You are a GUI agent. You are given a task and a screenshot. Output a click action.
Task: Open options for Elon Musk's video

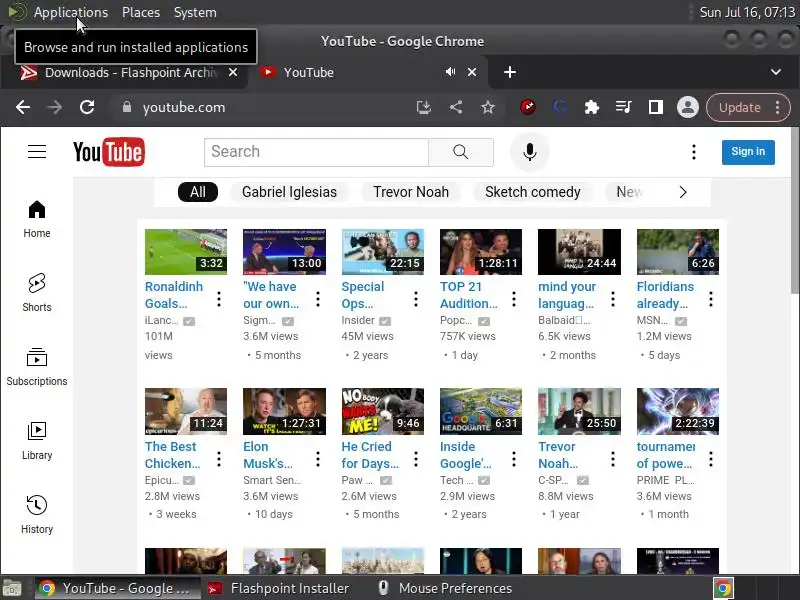tap(317, 459)
